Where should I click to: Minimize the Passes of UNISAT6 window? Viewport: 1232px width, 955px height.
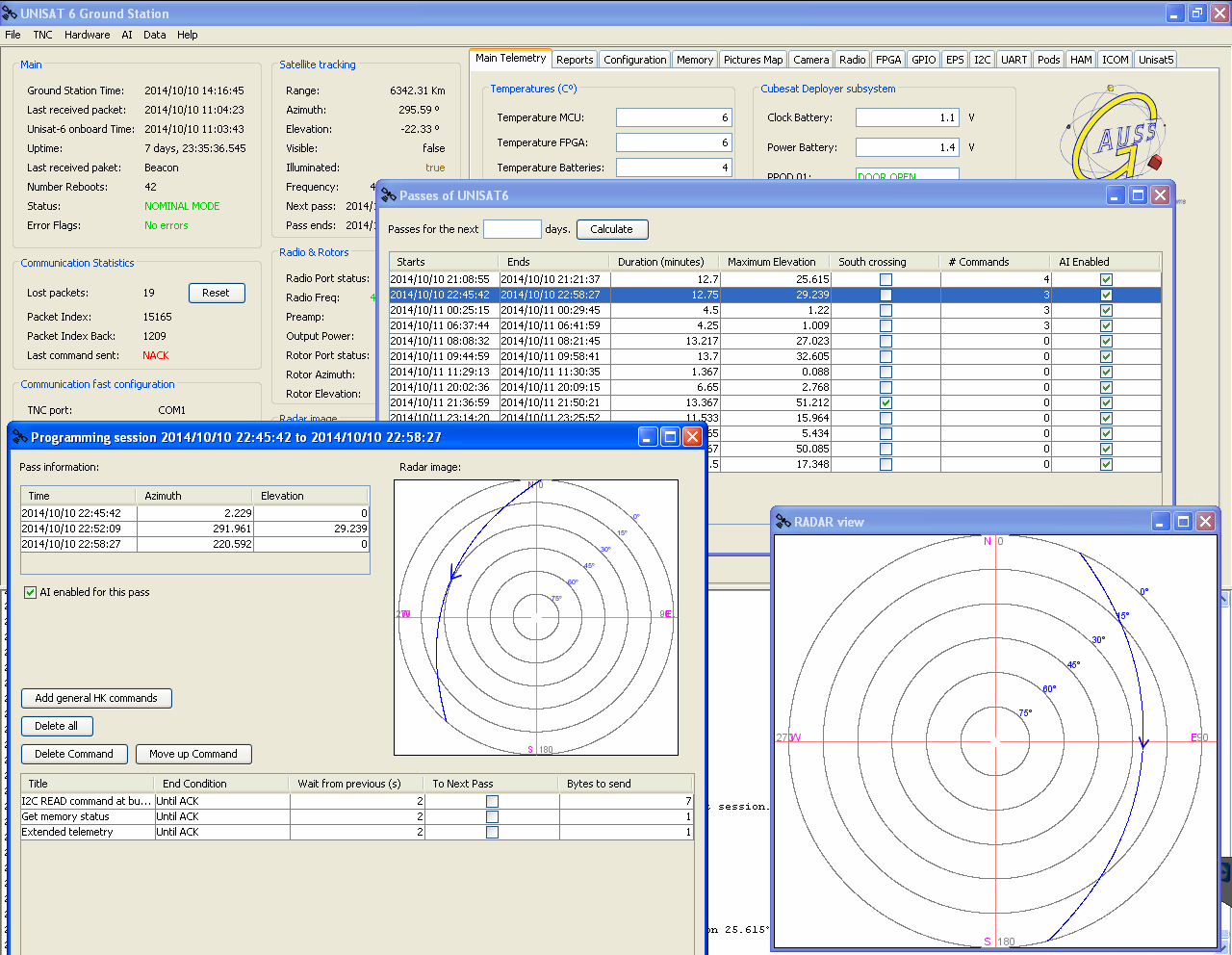point(1116,195)
